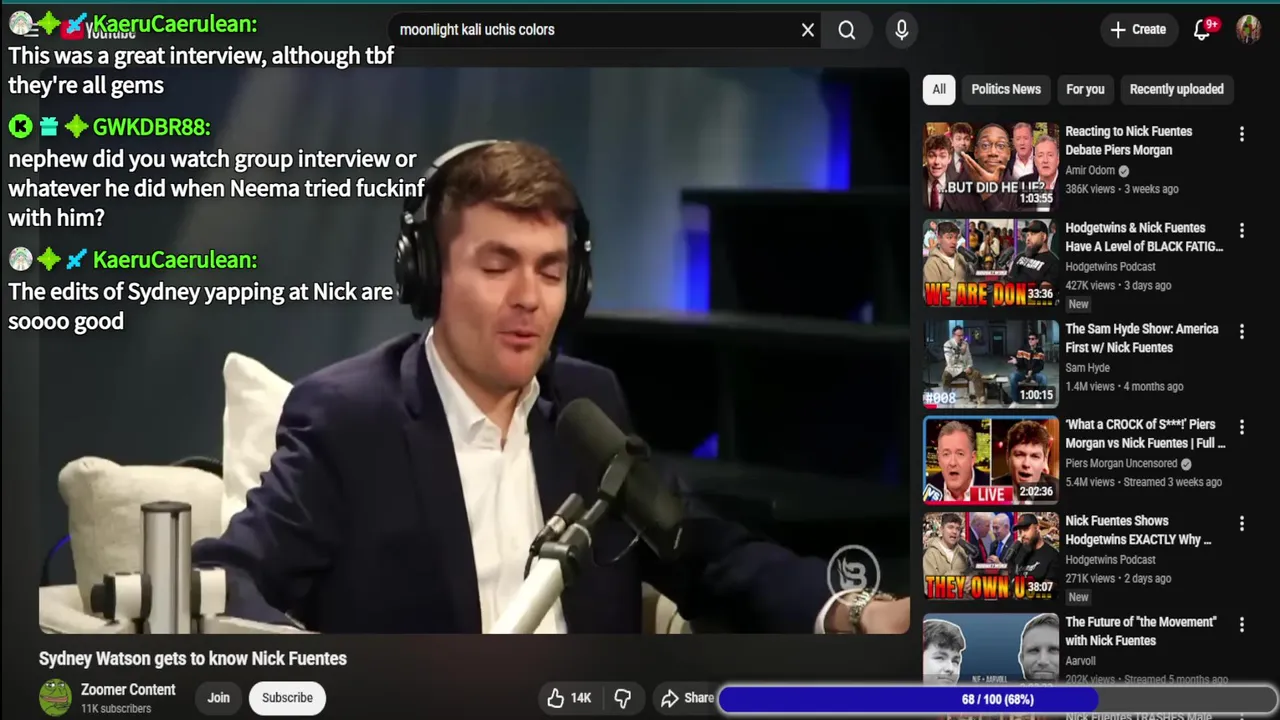Open the Aarvoll channel name
This screenshot has height=720, width=1280.
pyautogui.click(x=1080, y=661)
